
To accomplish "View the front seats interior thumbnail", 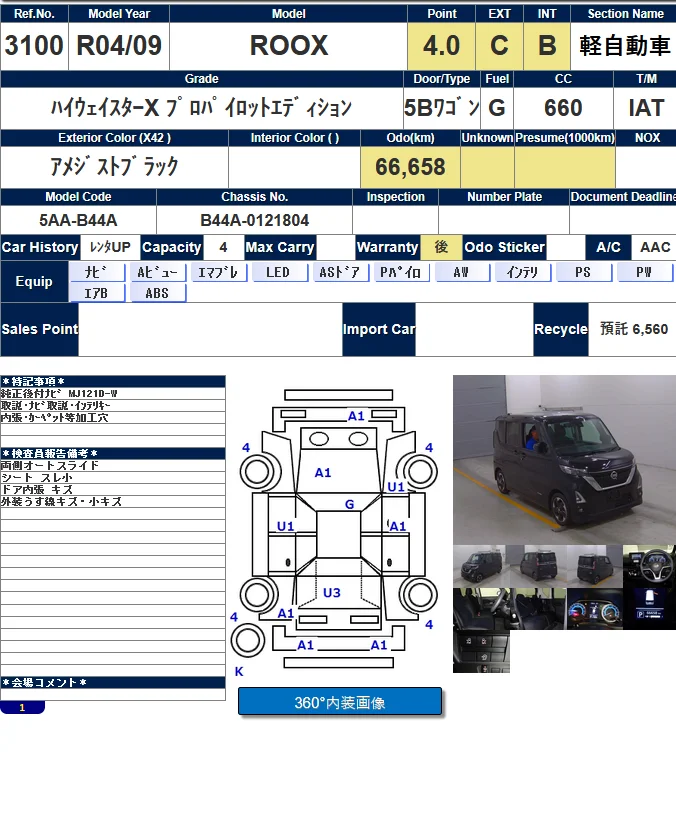I will (481, 609).
